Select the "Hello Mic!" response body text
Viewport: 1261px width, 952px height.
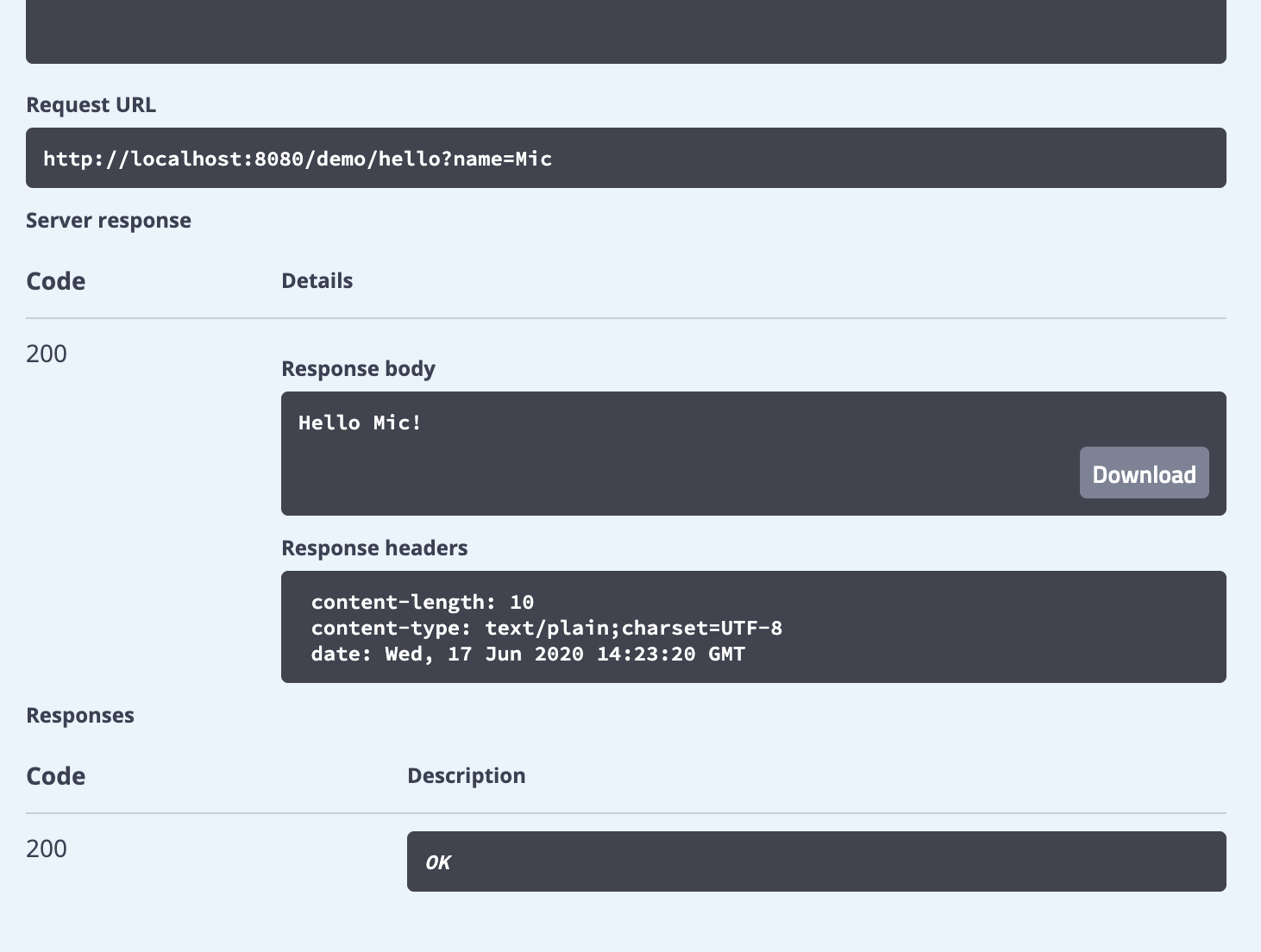(360, 423)
